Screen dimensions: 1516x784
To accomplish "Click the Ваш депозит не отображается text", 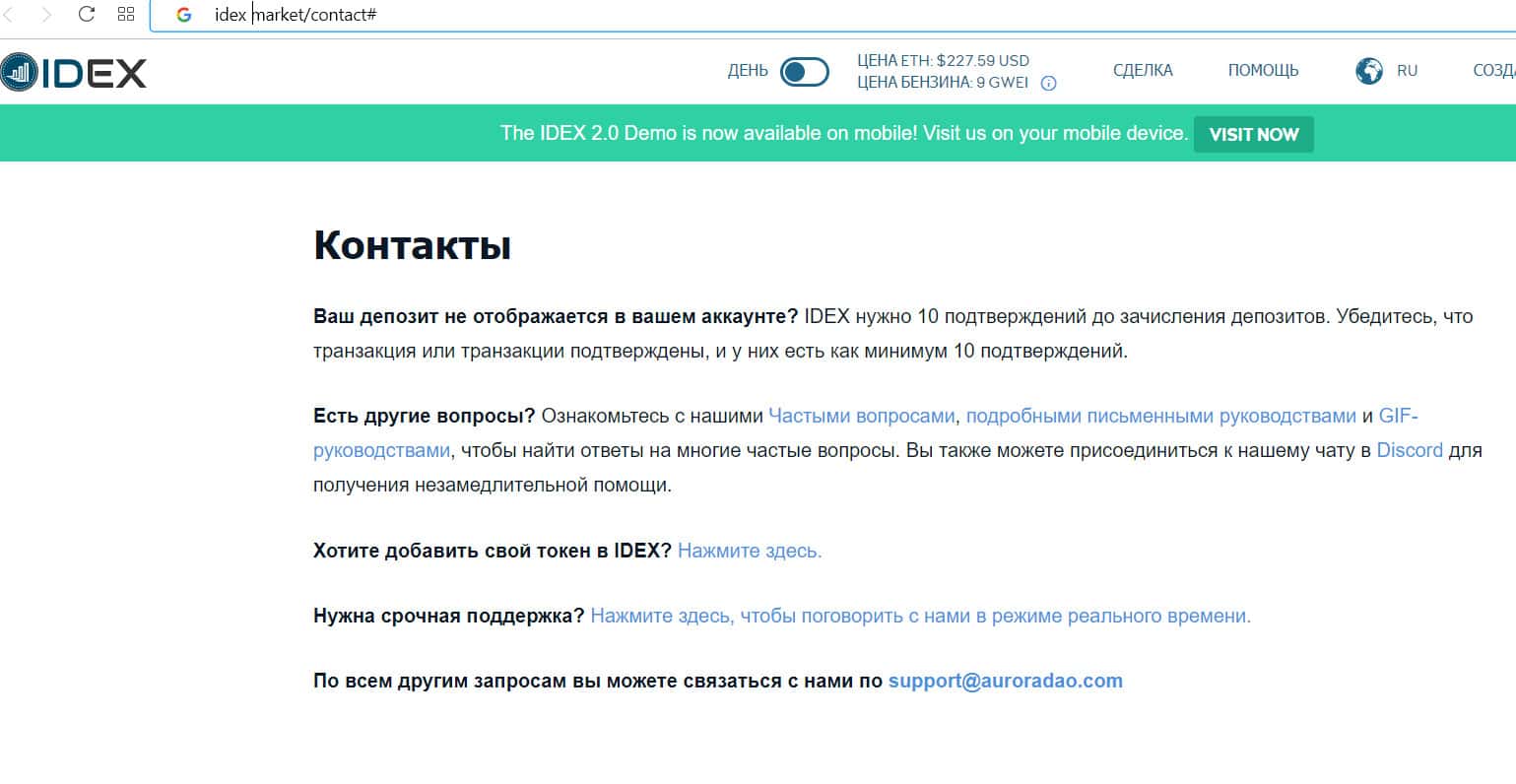I will 556,317.
